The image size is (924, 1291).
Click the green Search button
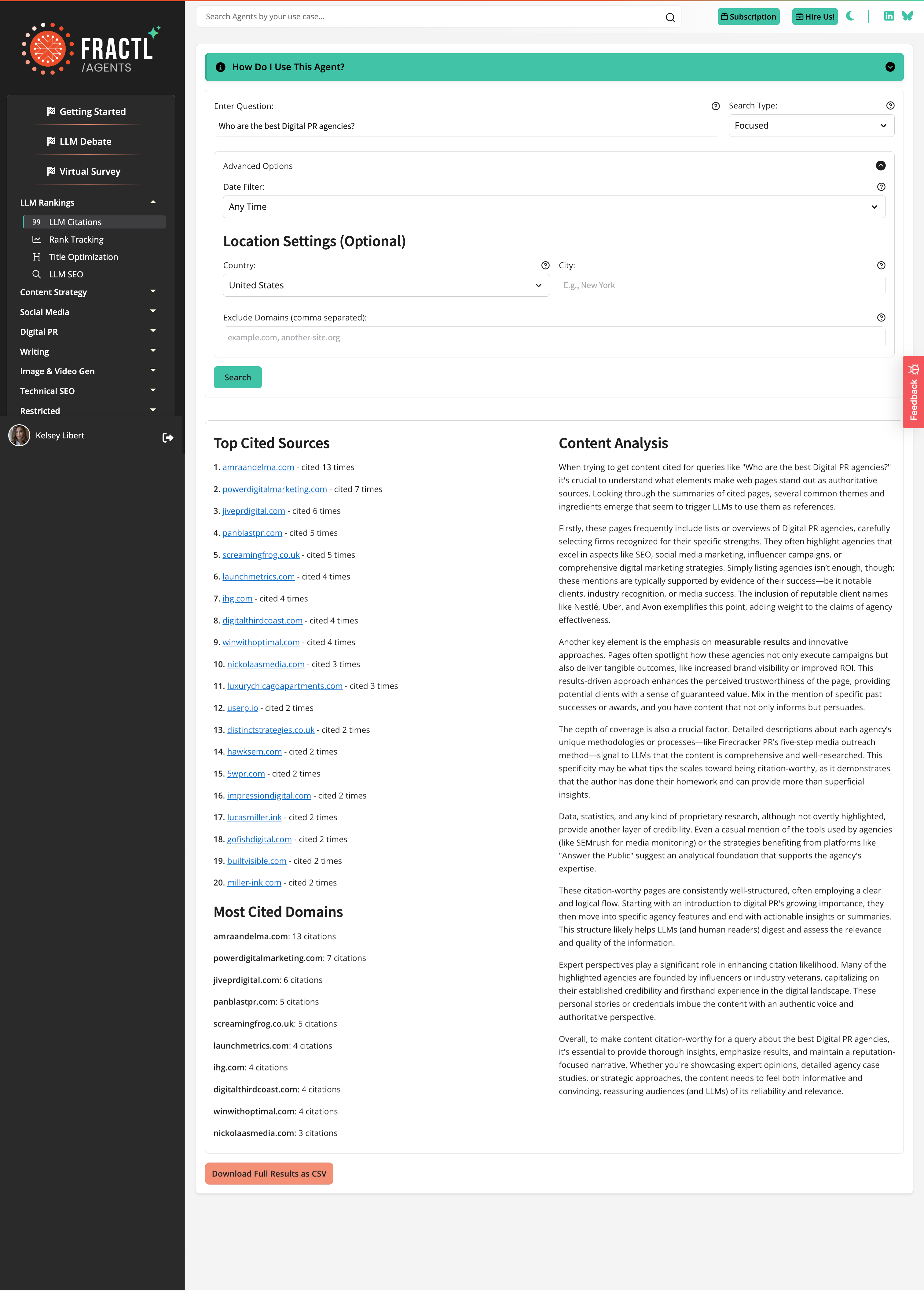(x=237, y=378)
